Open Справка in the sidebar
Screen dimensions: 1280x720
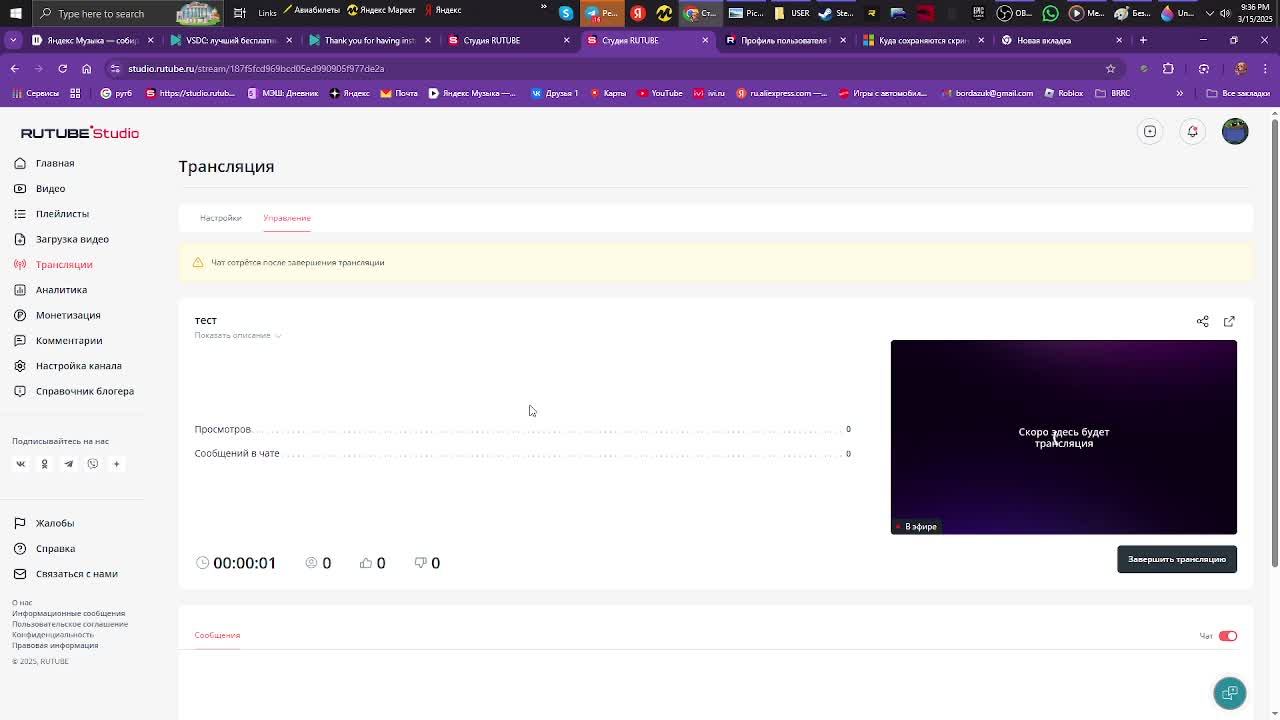55,548
